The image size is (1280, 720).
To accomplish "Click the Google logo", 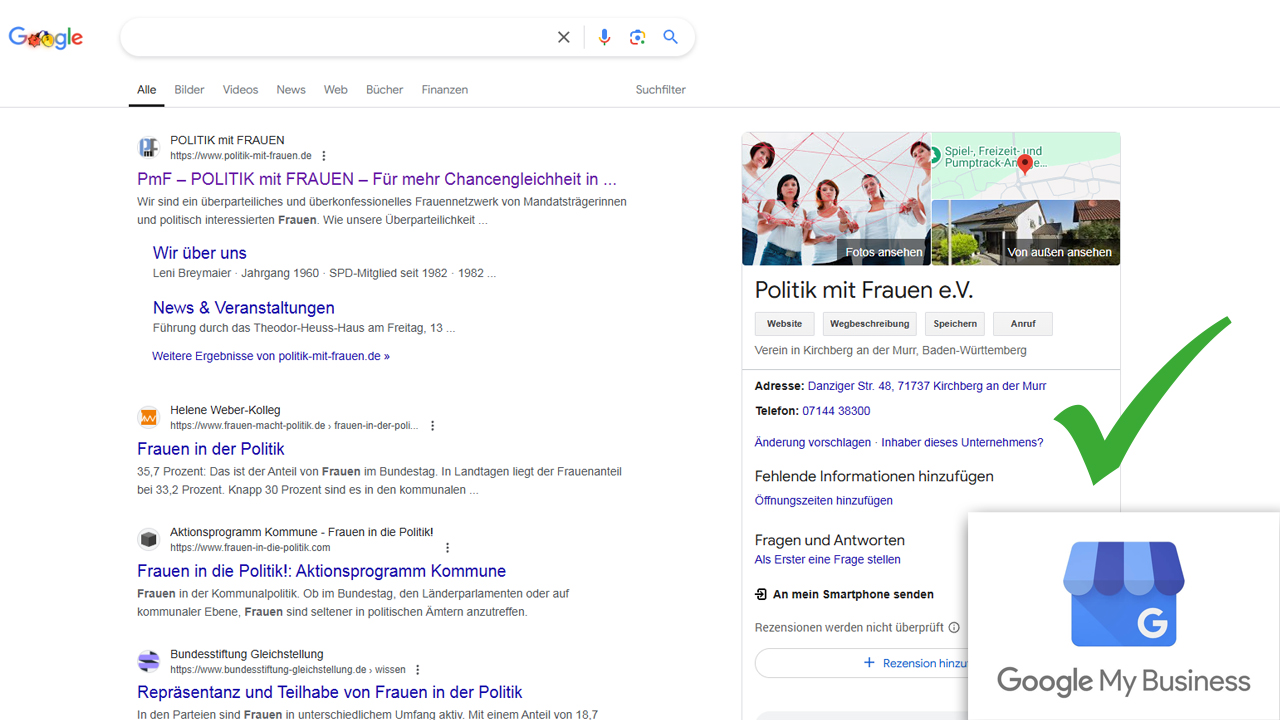I will (46, 38).
